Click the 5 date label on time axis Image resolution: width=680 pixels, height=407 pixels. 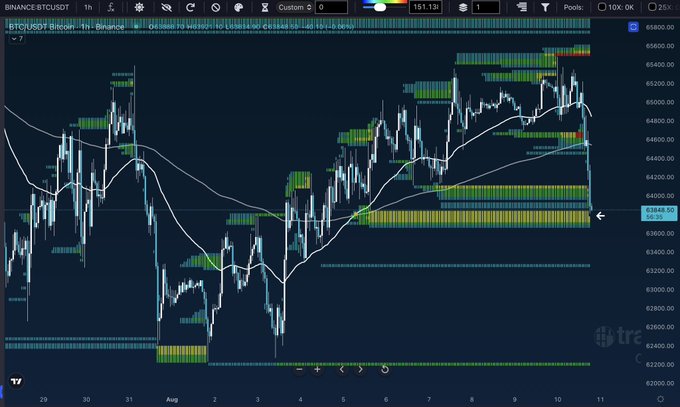[343, 399]
